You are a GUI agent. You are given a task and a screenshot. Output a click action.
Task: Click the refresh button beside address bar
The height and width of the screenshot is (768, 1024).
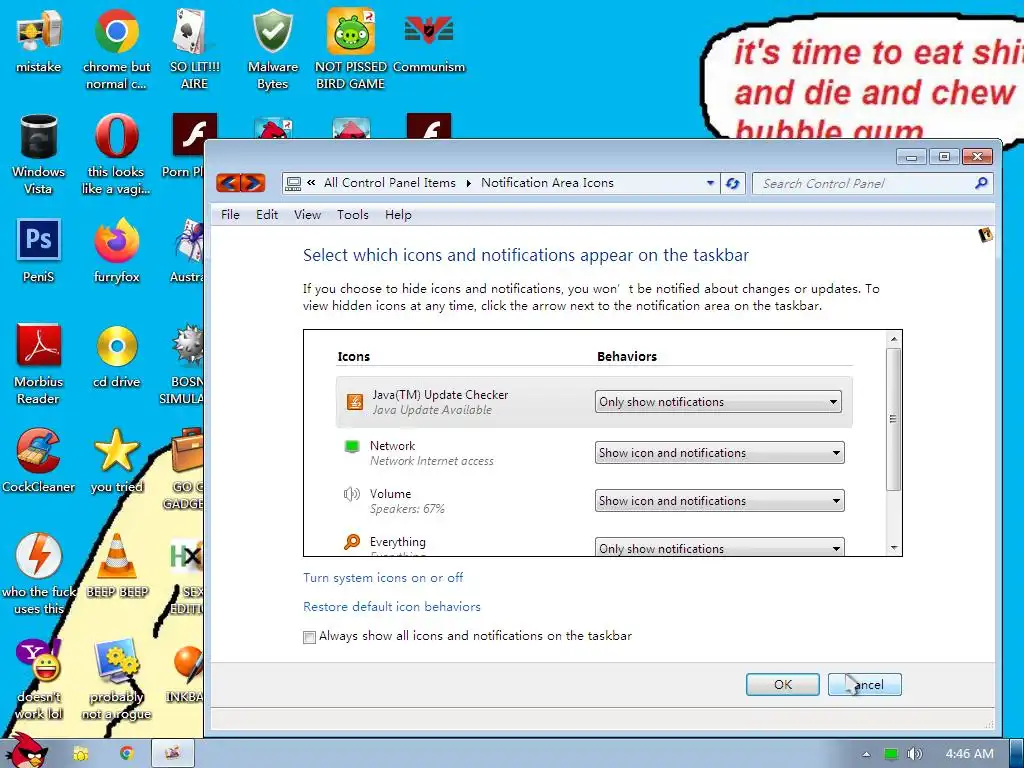coord(733,184)
